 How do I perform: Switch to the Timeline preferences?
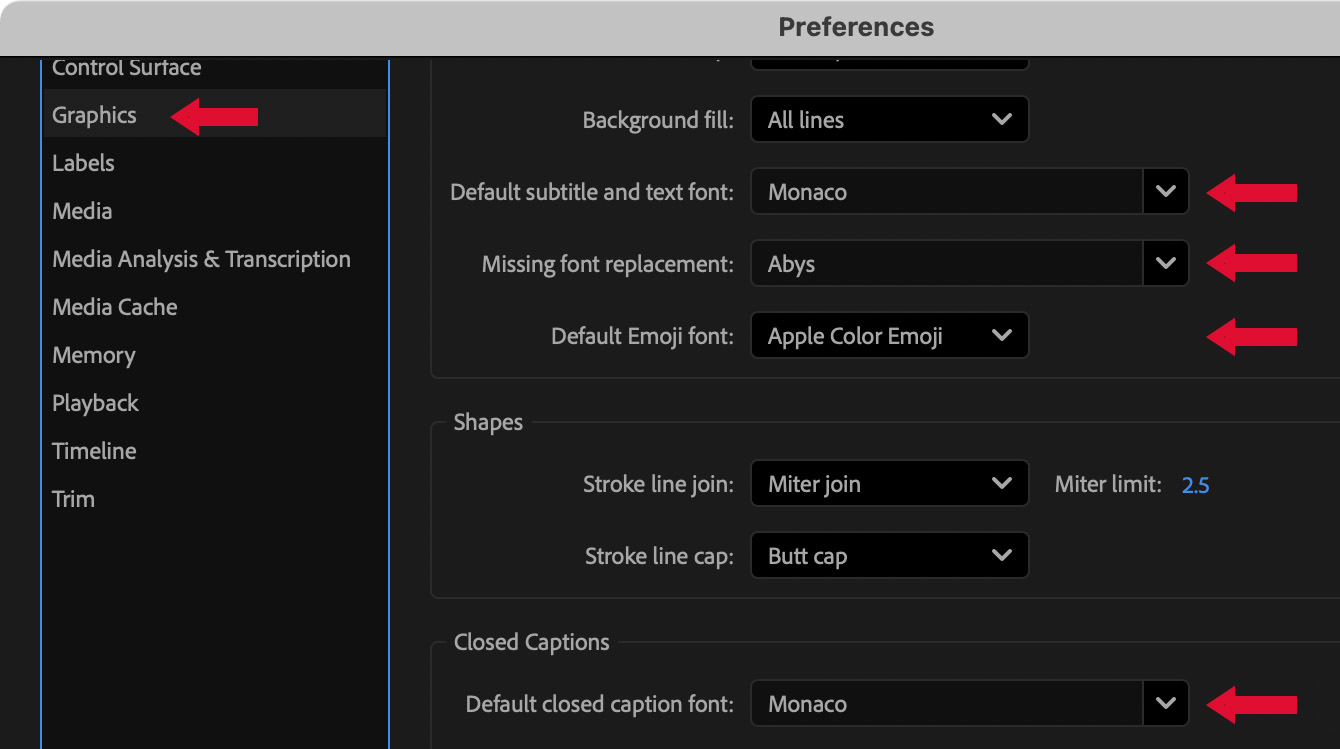(x=94, y=452)
